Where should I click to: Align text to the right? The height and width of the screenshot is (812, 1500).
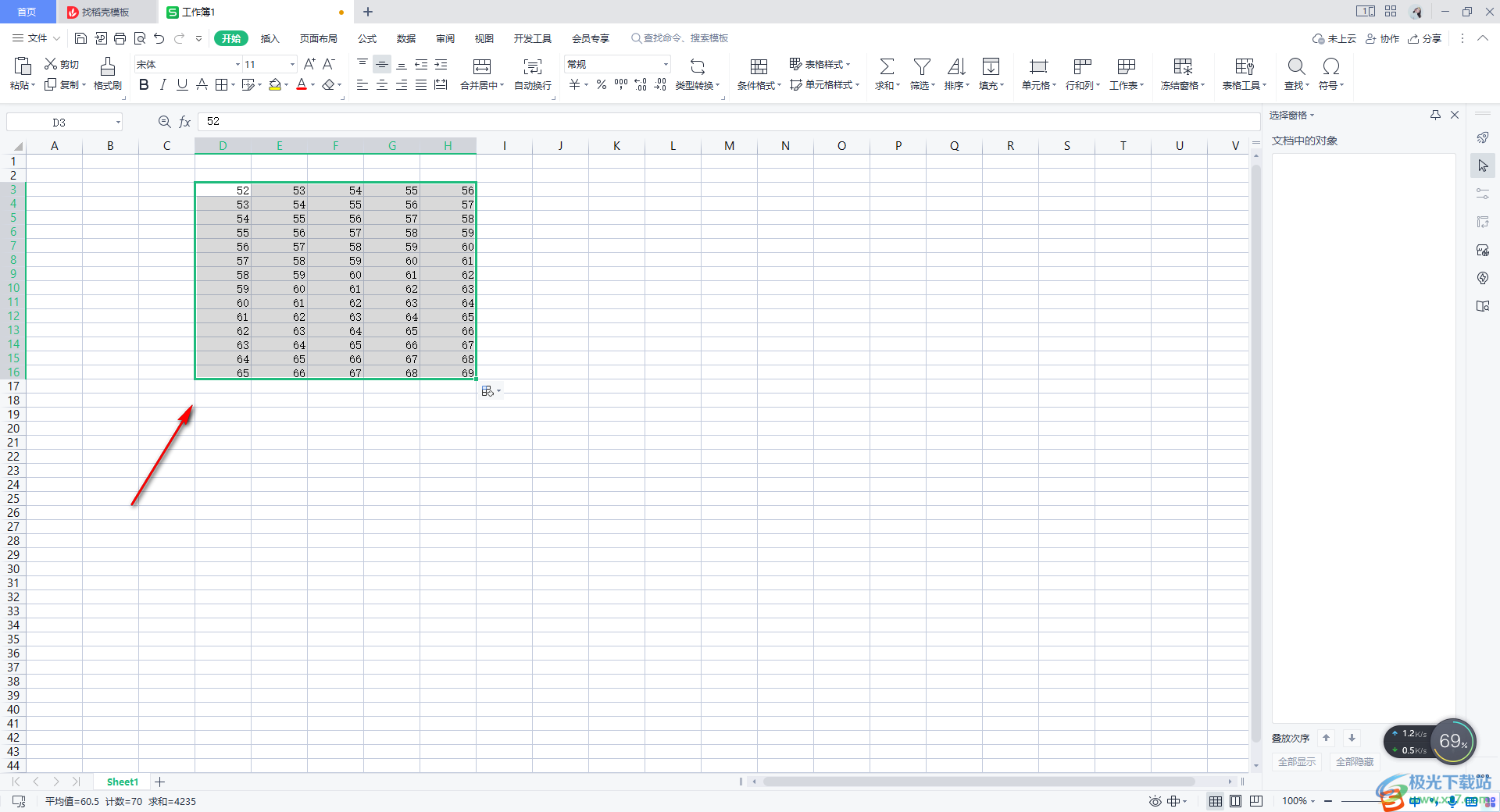click(x=402, y=84)
